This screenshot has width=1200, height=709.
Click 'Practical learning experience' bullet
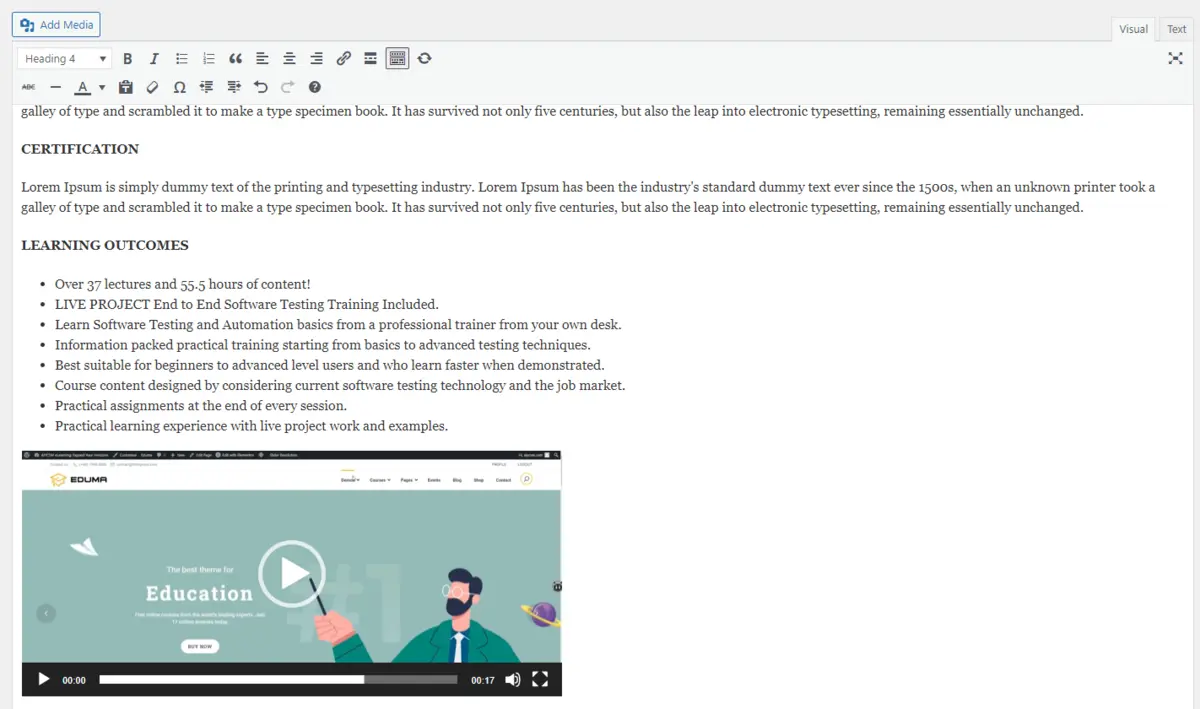click(251, 426)
